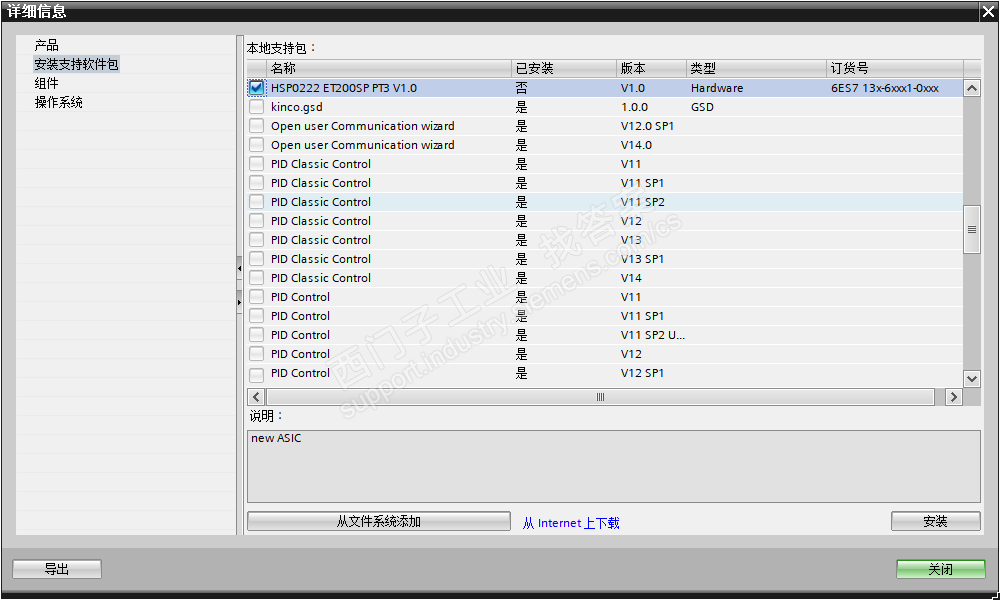
Task: Tick checkbox for PID Classic Control V13
Action: [x=256, y=240]
